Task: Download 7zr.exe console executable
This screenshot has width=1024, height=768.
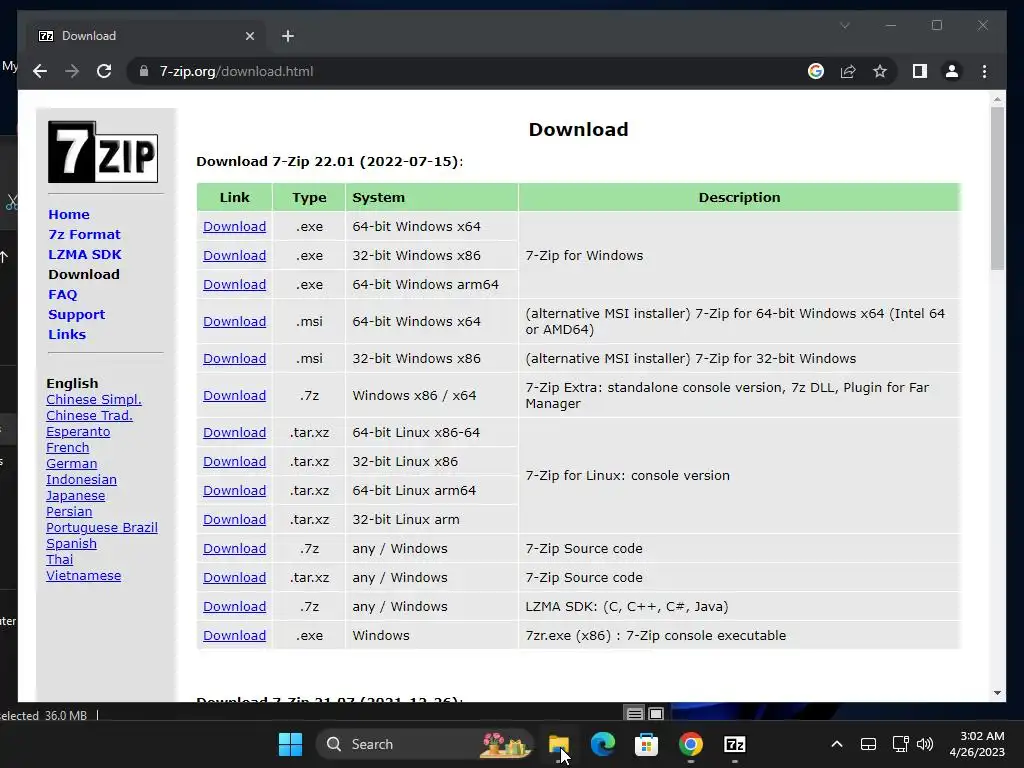Action: 234,635
